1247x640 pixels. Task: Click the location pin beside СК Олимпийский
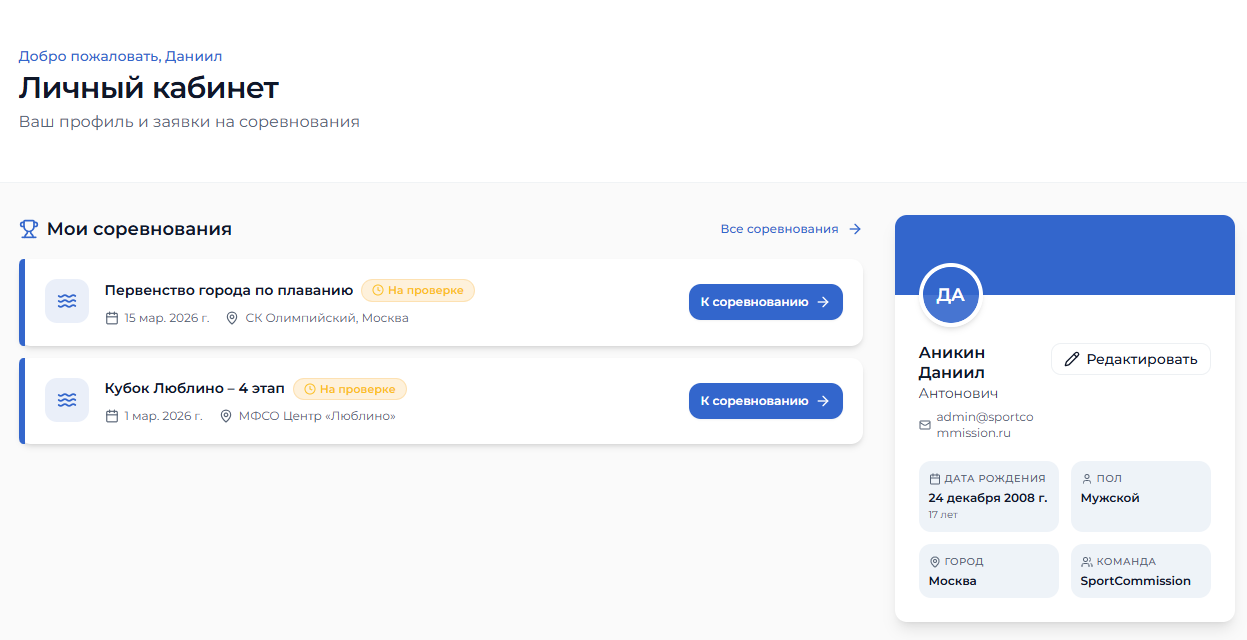(x=232, y=318)
